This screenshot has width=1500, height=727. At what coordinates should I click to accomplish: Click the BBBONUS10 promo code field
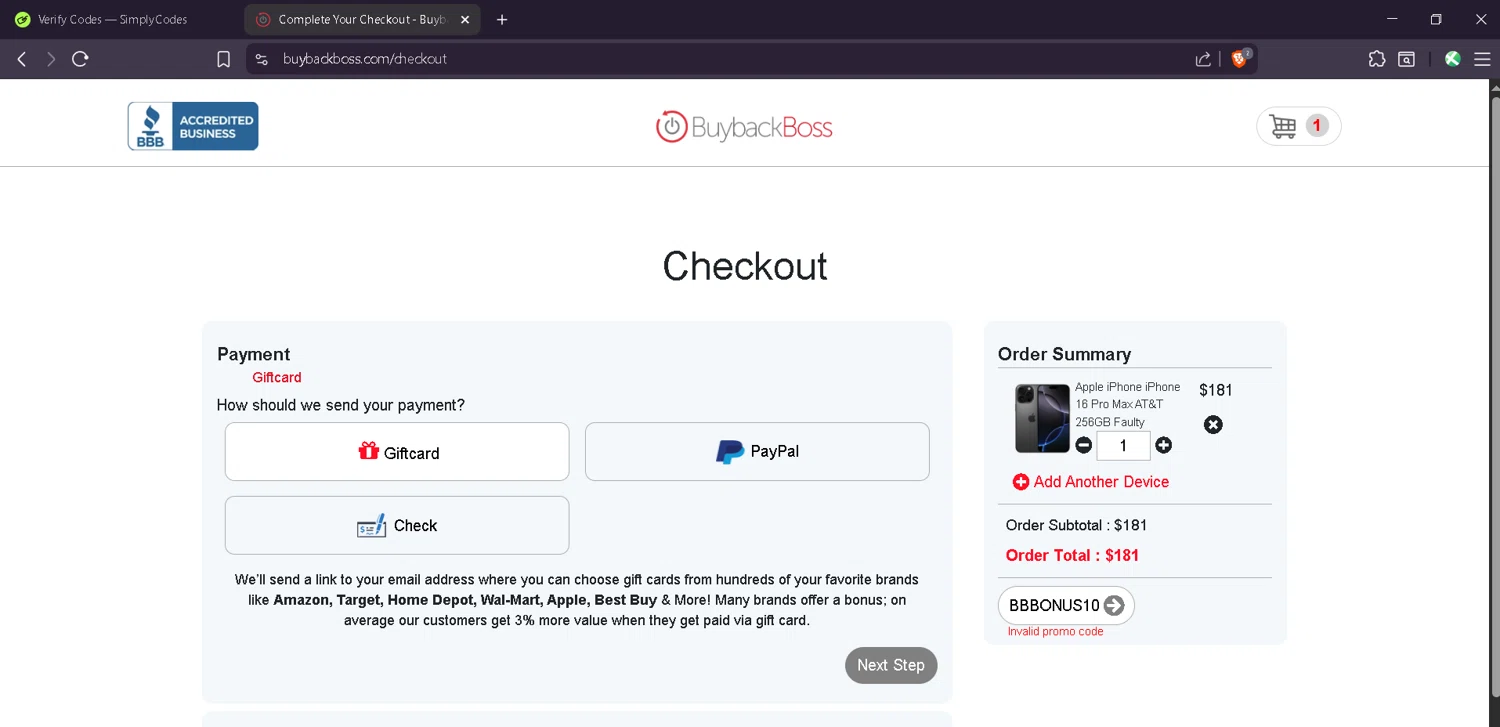(x=1054, y=605)
